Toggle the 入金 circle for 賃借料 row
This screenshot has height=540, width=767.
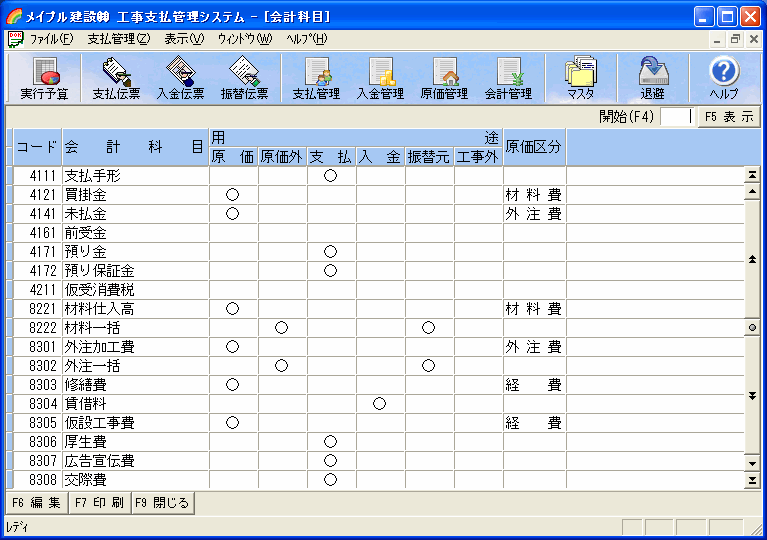click(380, 404)
